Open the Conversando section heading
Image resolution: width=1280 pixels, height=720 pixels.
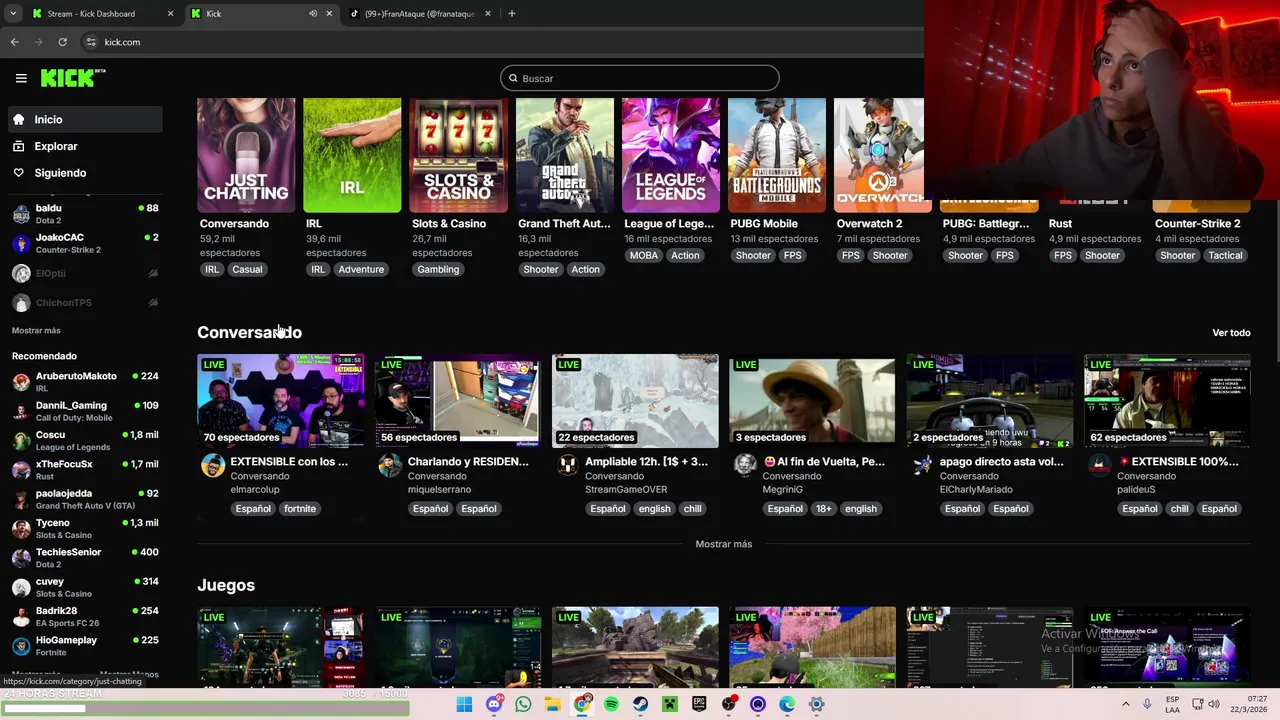(x=249, y=332)
